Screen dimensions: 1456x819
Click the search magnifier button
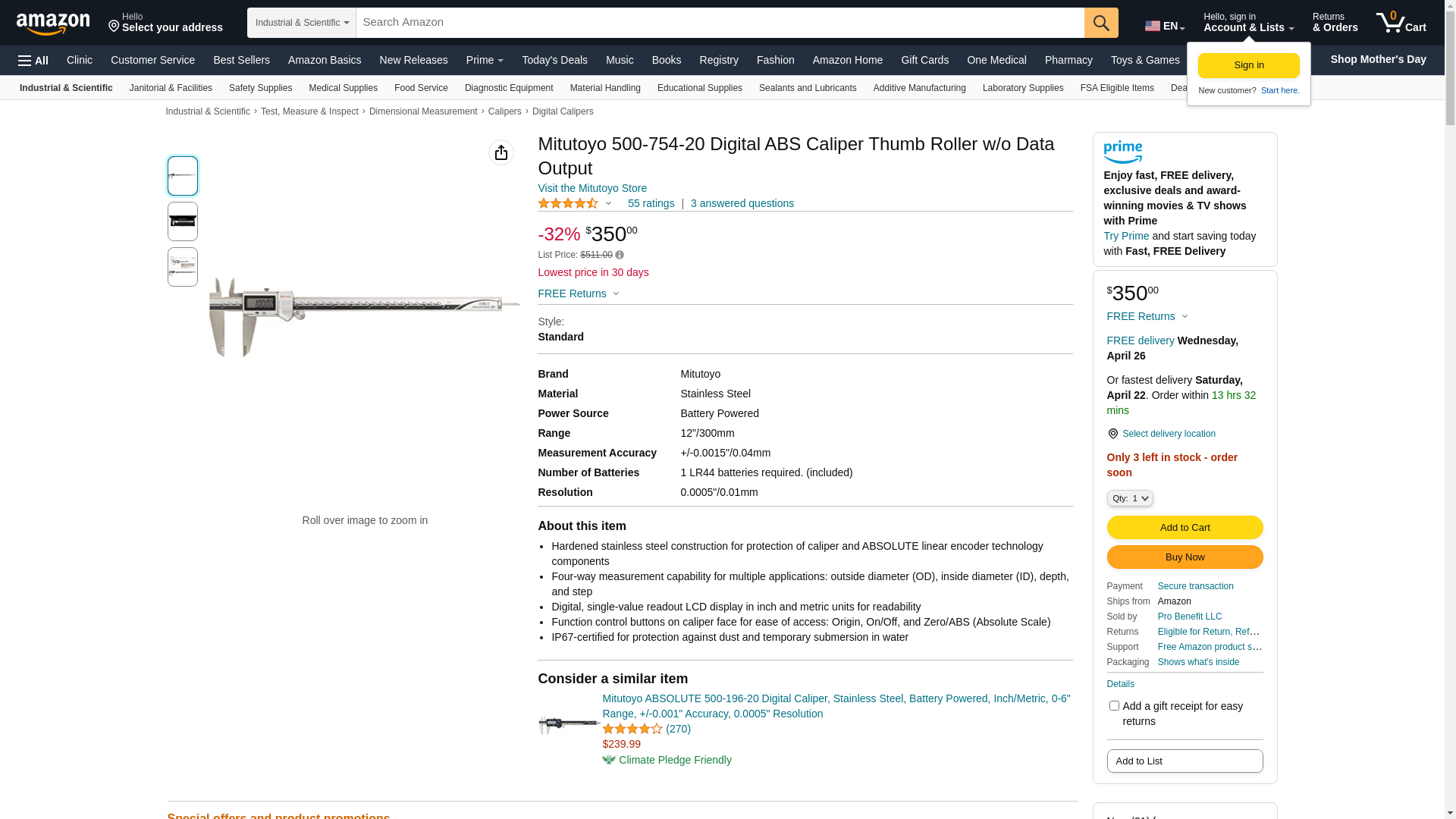[1100, 23]
